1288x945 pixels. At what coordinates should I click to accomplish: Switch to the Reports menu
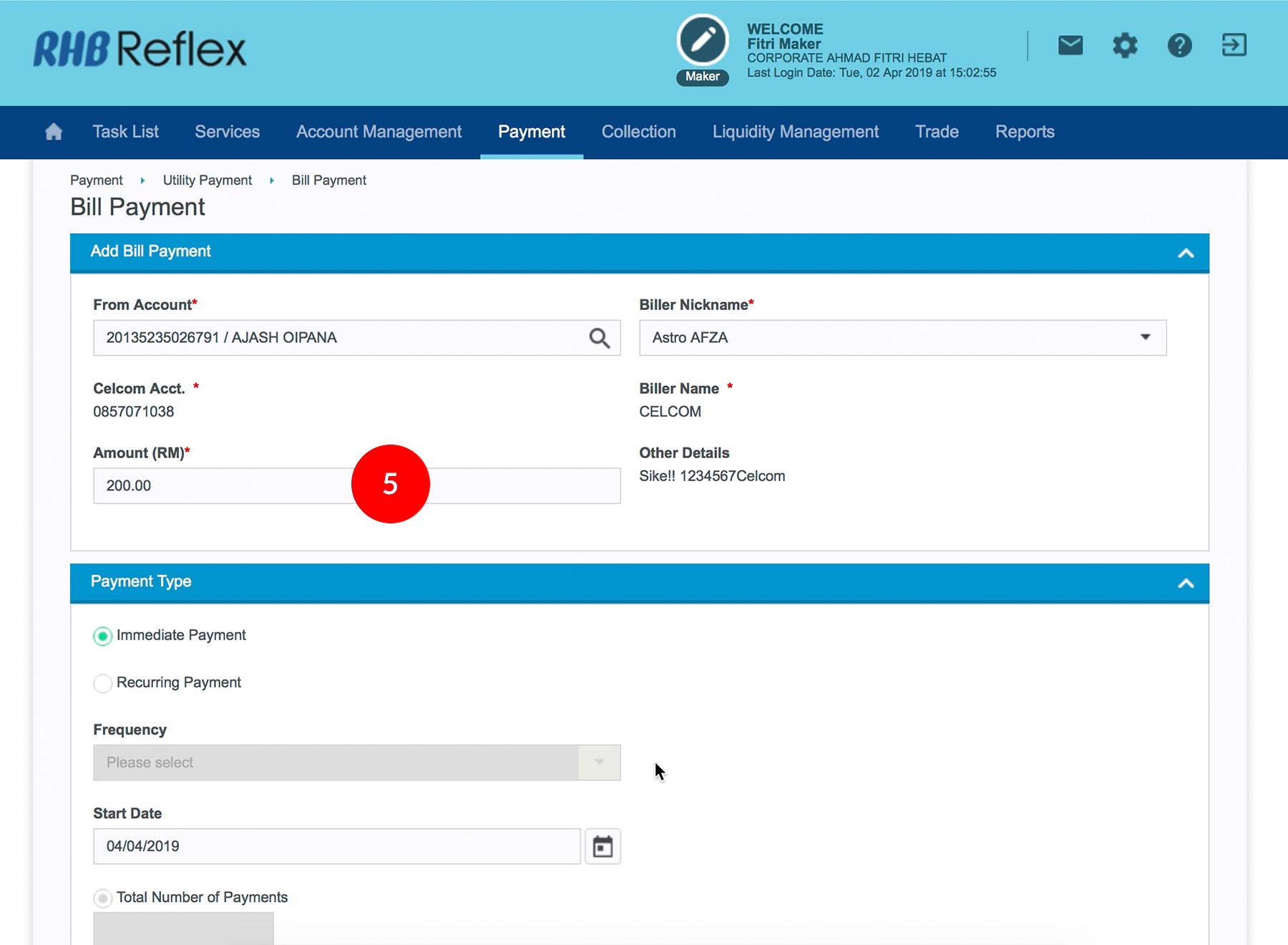click(1024, 132)
